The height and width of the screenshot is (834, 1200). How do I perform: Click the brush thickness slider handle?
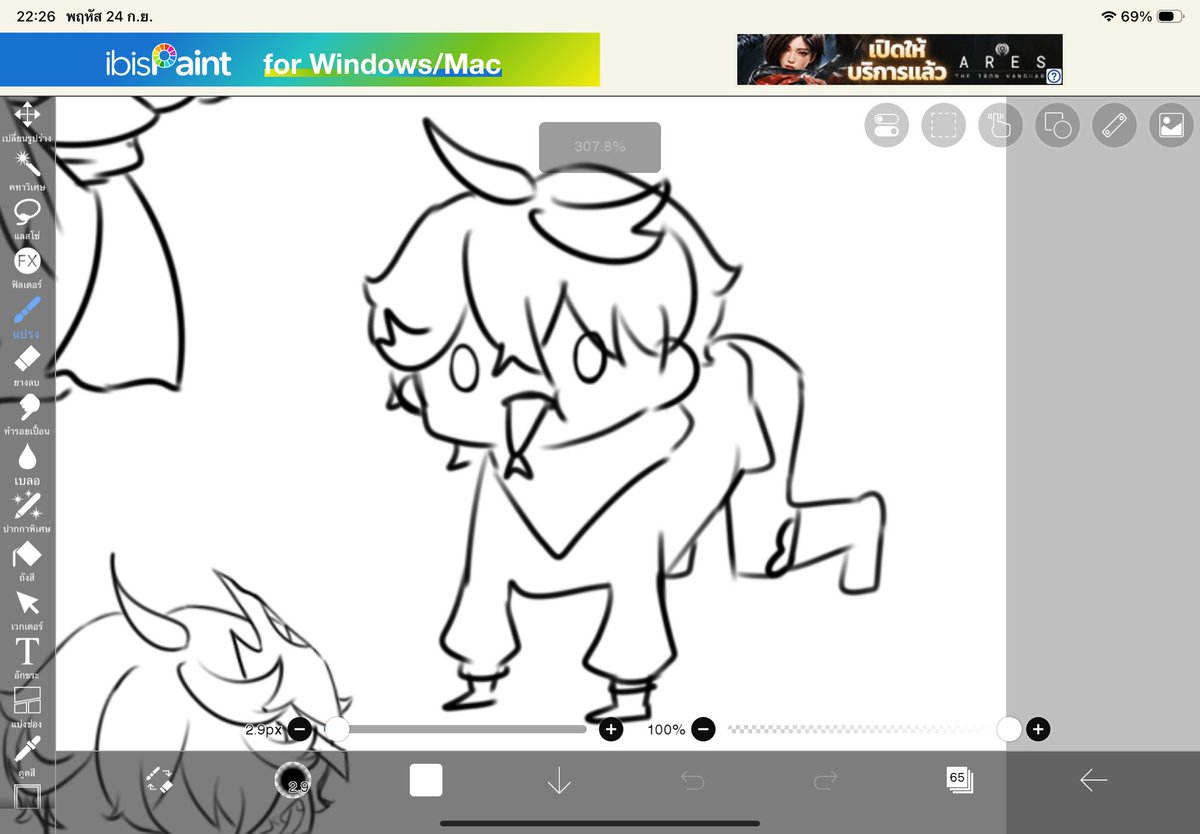[338, 729]
